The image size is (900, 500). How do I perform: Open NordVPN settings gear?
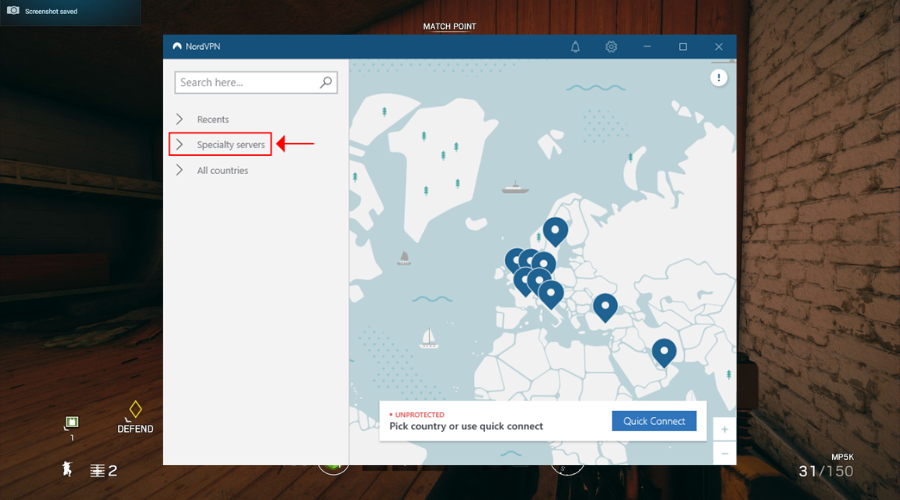click(x=611, y=47)
